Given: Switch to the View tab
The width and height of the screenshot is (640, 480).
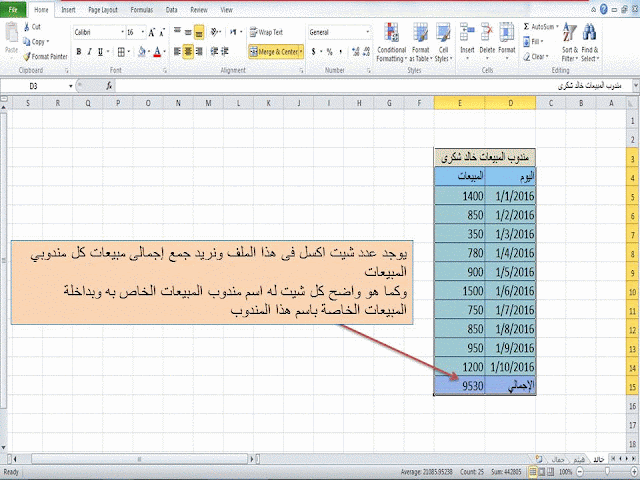Looking at the screenshot, I should tap(227, 10).
